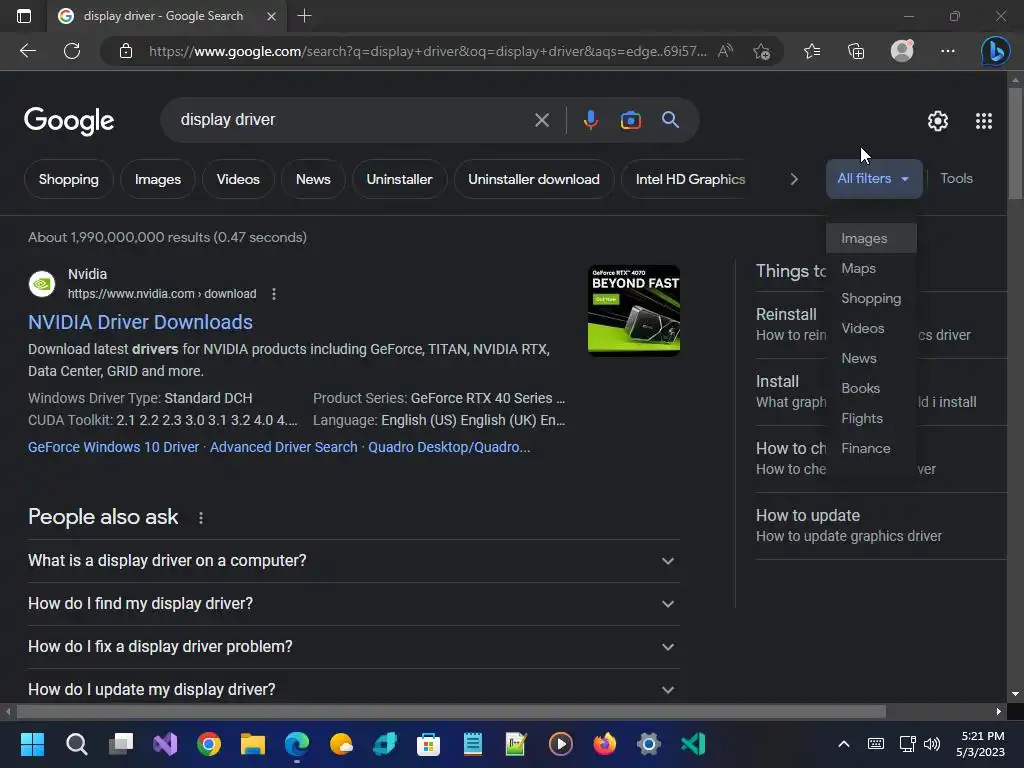Click in the Google search input field
The height and width of the screenshot is (768, 1024).
tap(353, 120)
